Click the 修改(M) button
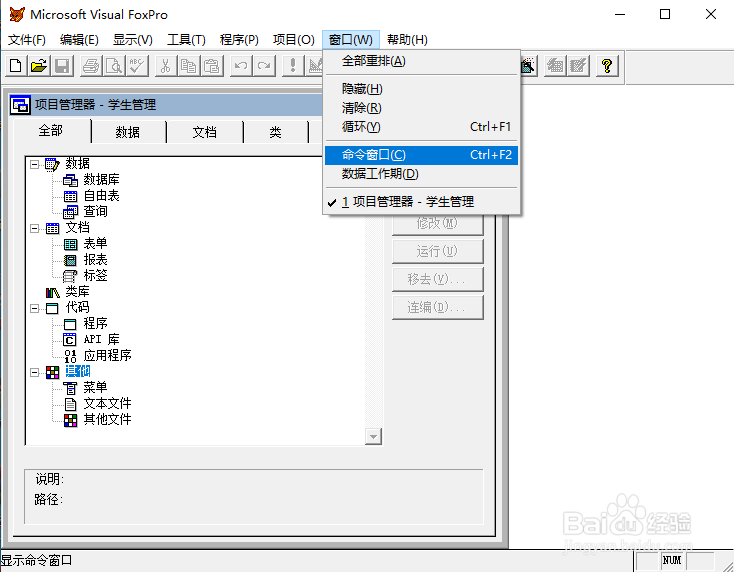This screenshot has height=572, width=734. (437, 224)
